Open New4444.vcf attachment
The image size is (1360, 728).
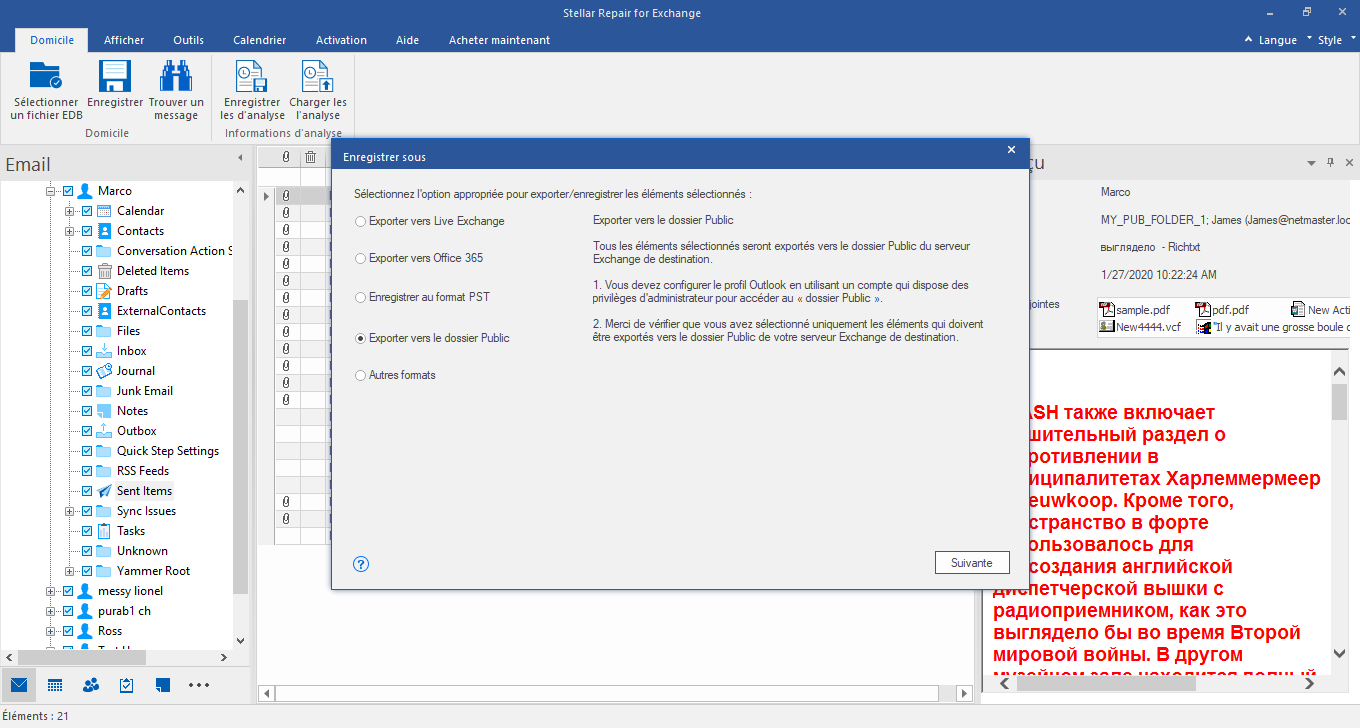[1142, 326]
